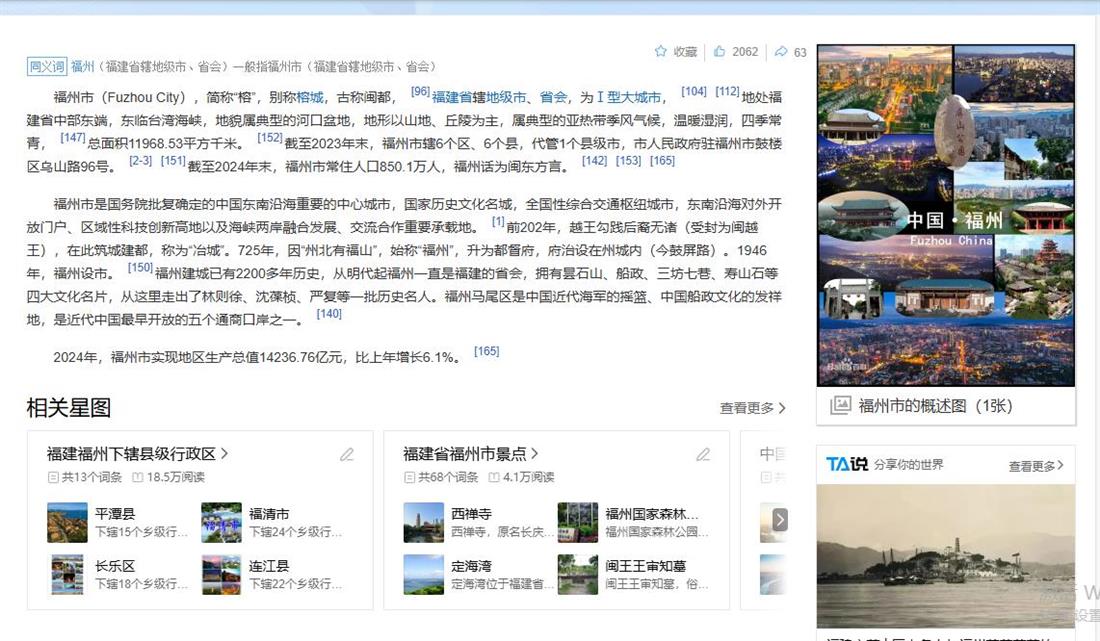Open 西禅寺 thumbnail image
Image resolution: width=1100 pixels, height=641 pixels.
click(424, 522)
